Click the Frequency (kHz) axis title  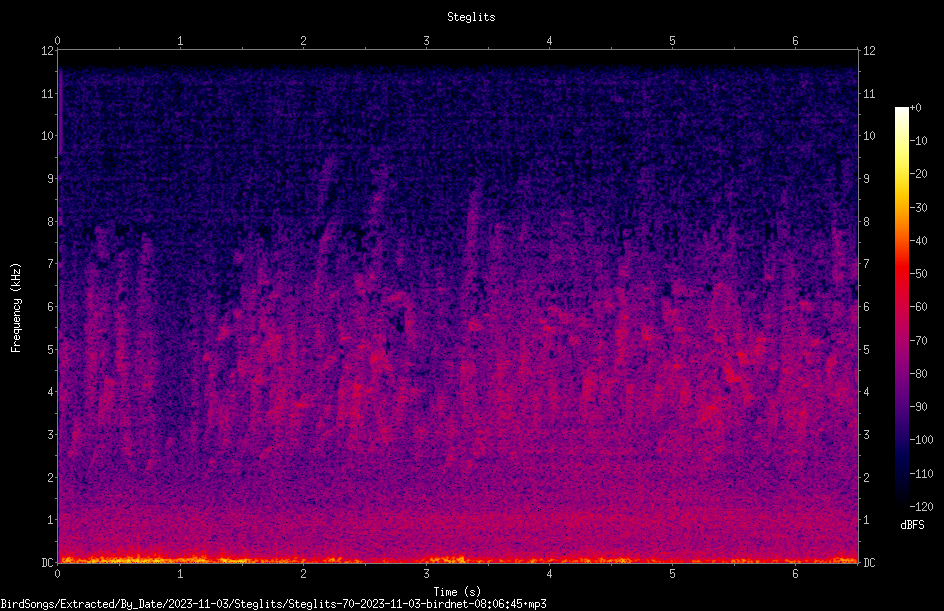[x=16, y=307]
